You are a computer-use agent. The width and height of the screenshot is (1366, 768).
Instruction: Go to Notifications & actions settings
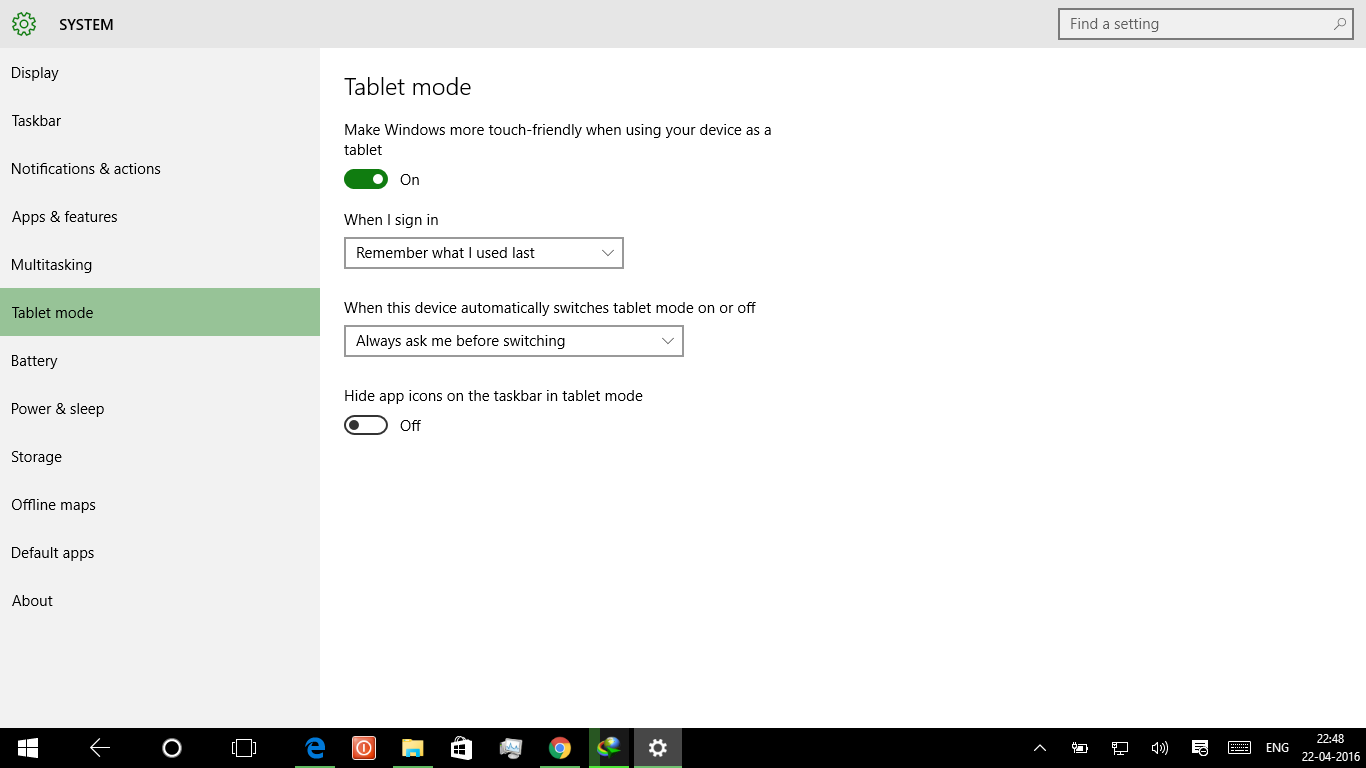86,169
